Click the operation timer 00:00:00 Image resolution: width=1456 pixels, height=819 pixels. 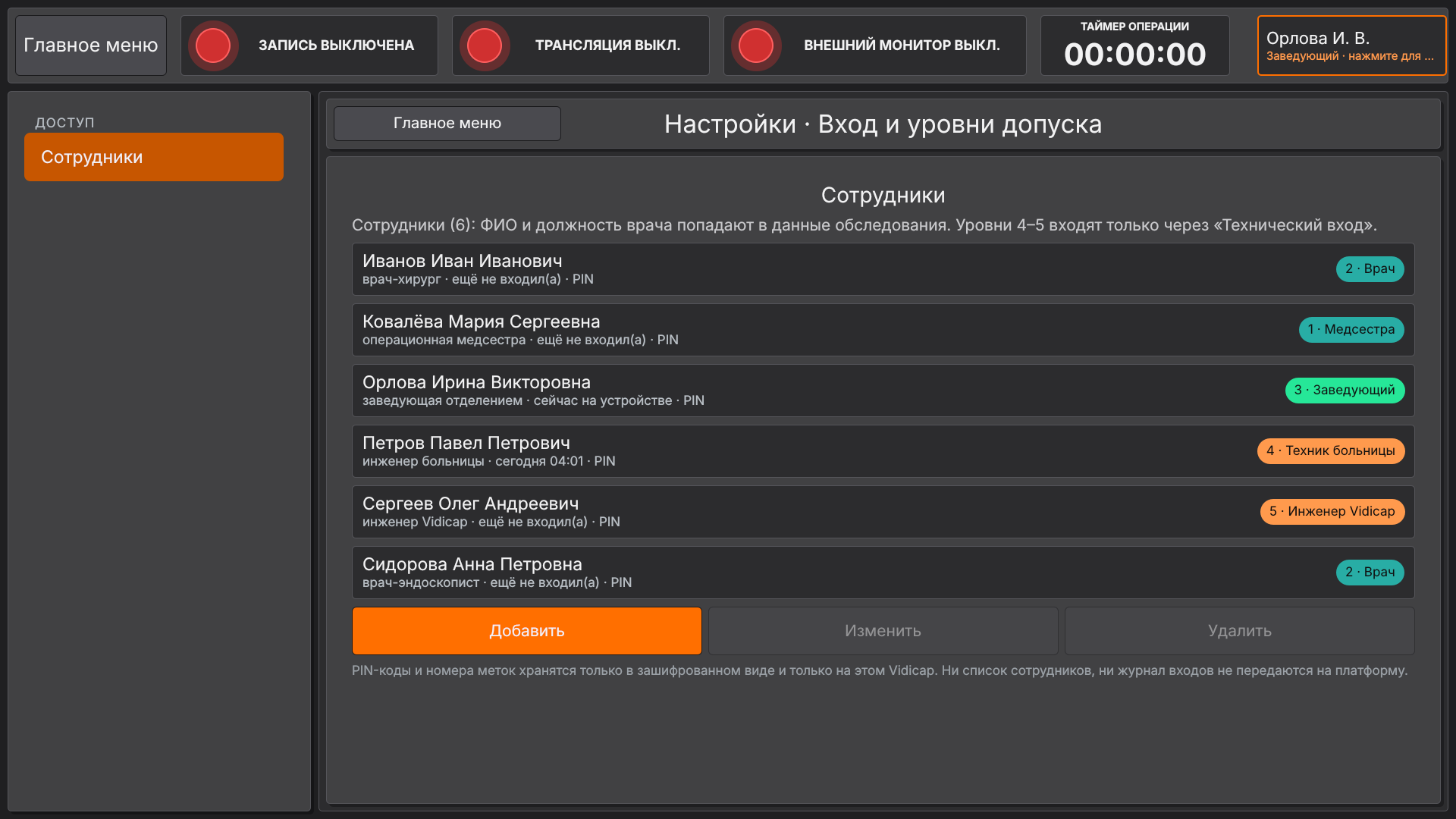(1135, 55)
